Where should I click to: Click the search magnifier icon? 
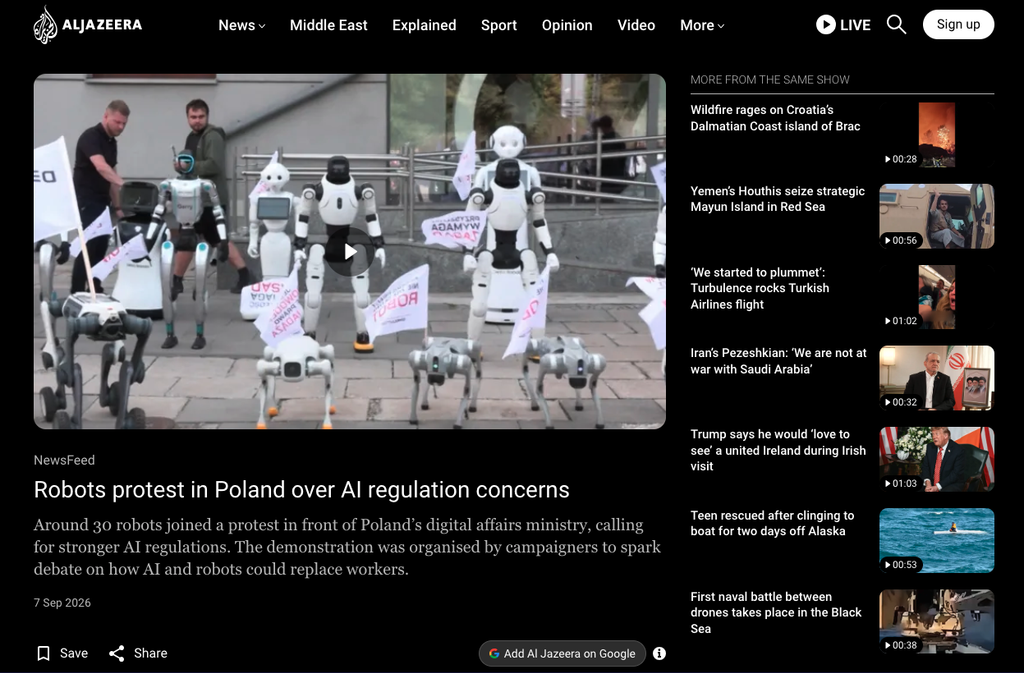(896, 25)
